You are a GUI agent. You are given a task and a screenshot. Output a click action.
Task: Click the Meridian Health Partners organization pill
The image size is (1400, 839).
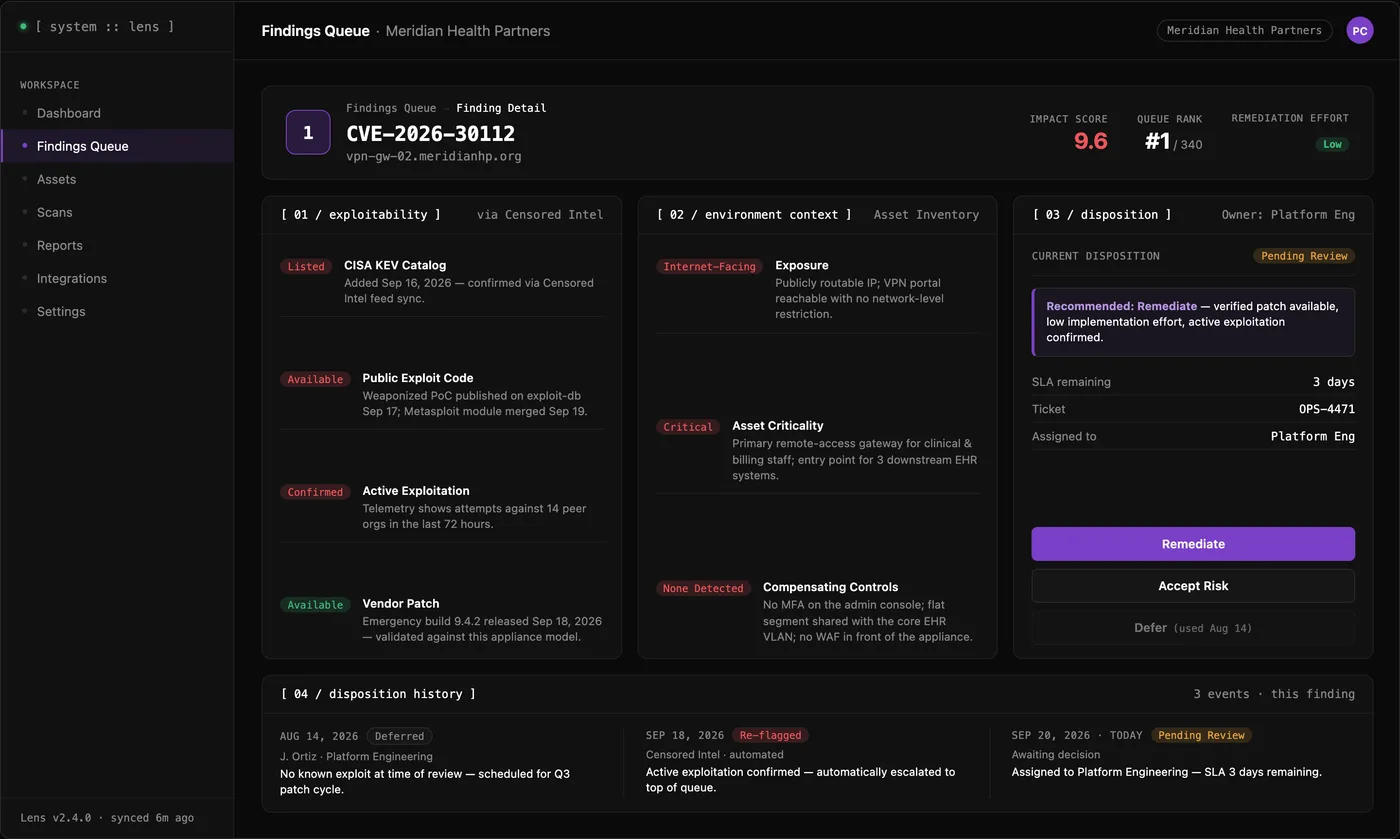pos(1244,30)
